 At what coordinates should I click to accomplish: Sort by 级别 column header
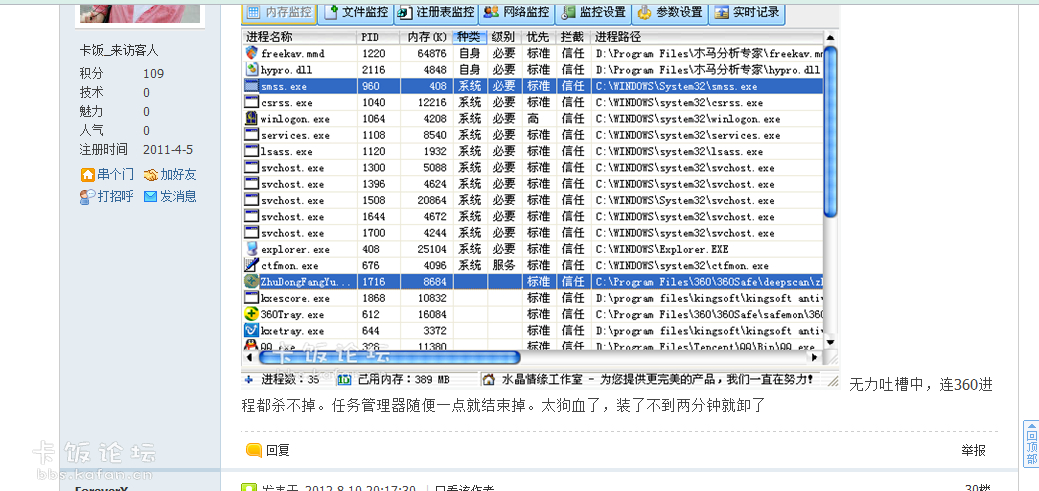(505, 37)
